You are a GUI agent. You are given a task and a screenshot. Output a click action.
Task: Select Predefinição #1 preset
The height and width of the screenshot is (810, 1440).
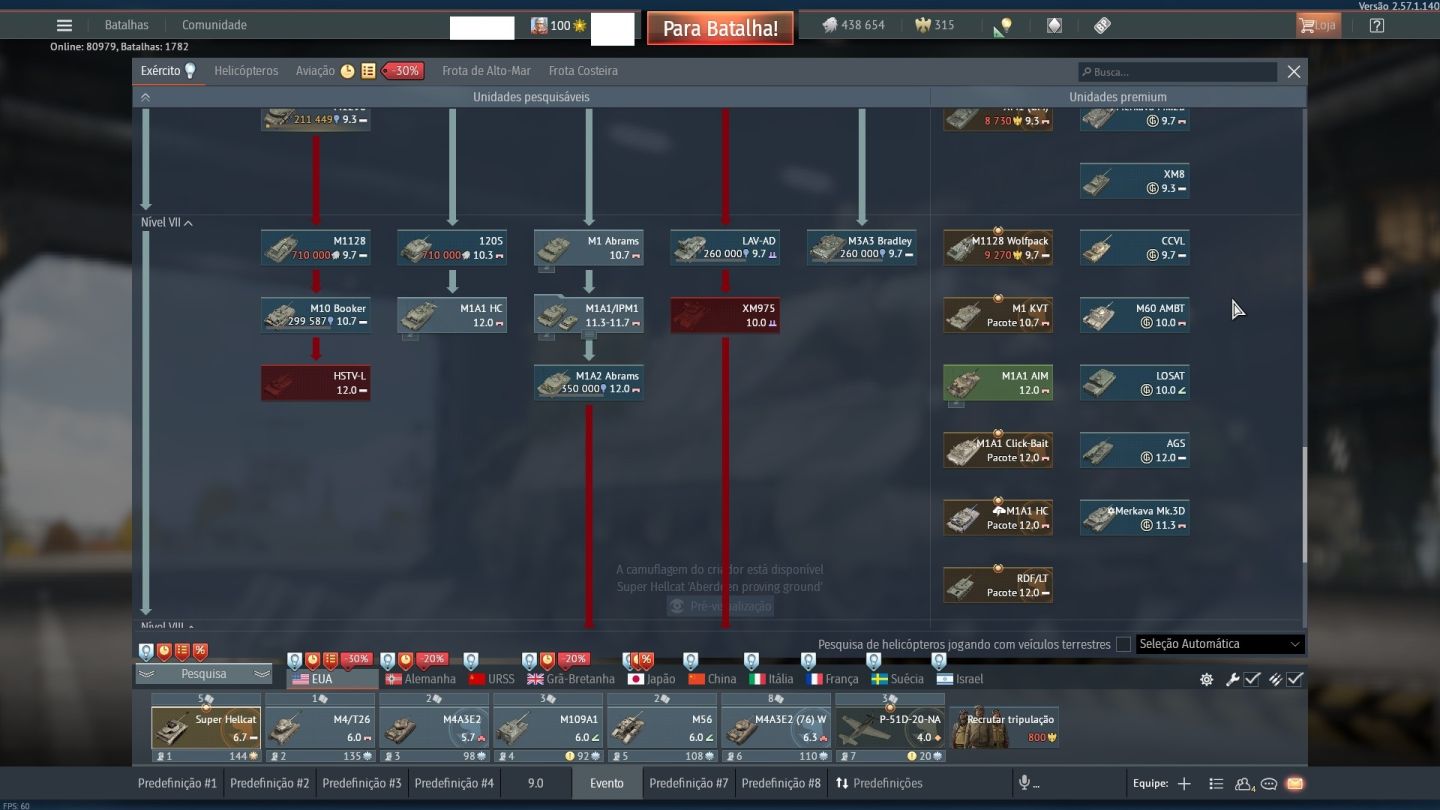point(177,783)
